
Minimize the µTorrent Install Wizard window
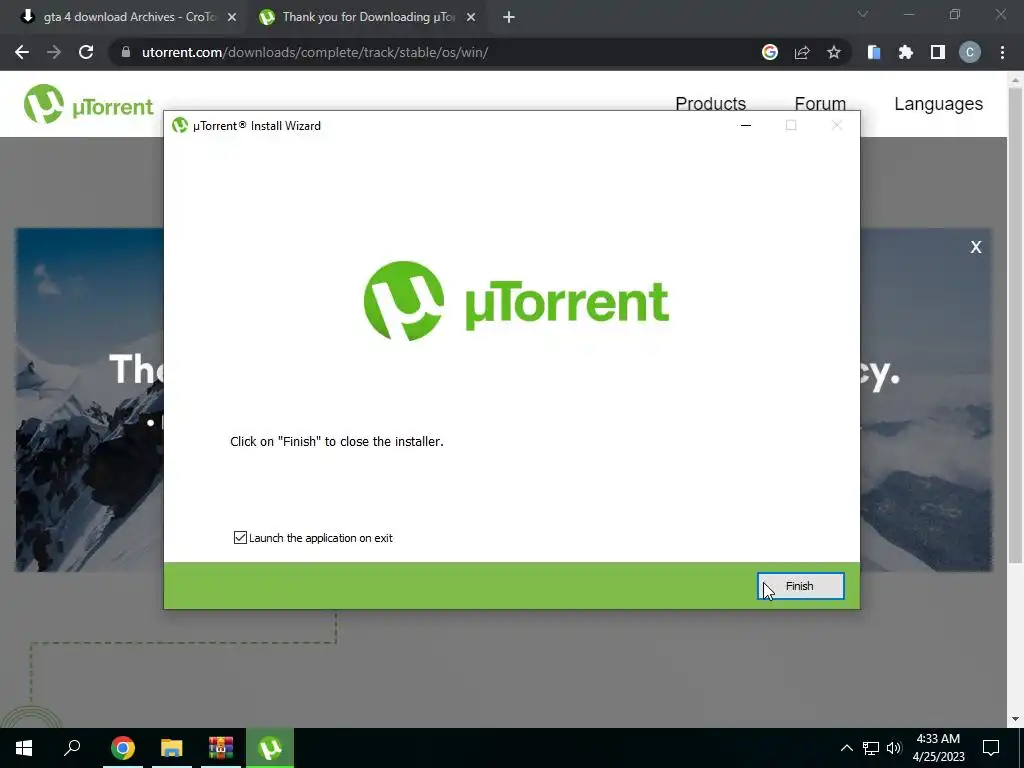point(746,125)
